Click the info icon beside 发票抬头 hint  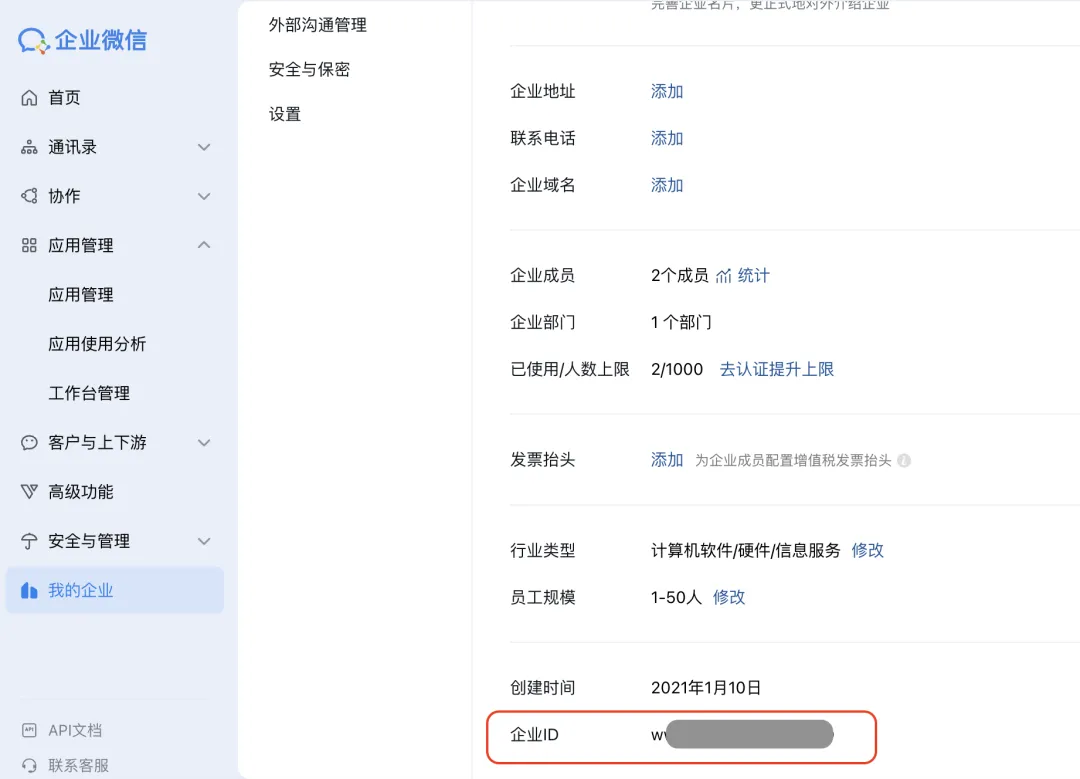[x=904, y=461]
